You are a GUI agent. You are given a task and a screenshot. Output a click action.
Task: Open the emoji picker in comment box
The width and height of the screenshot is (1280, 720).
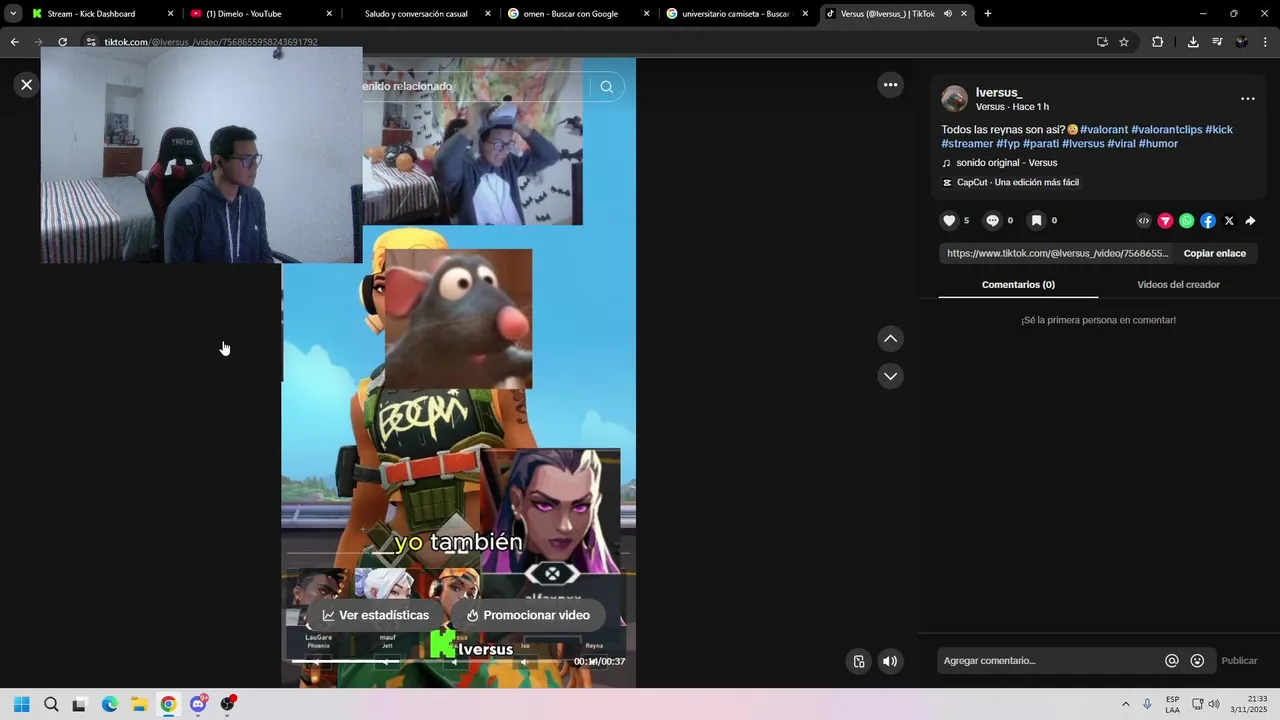1197,661
